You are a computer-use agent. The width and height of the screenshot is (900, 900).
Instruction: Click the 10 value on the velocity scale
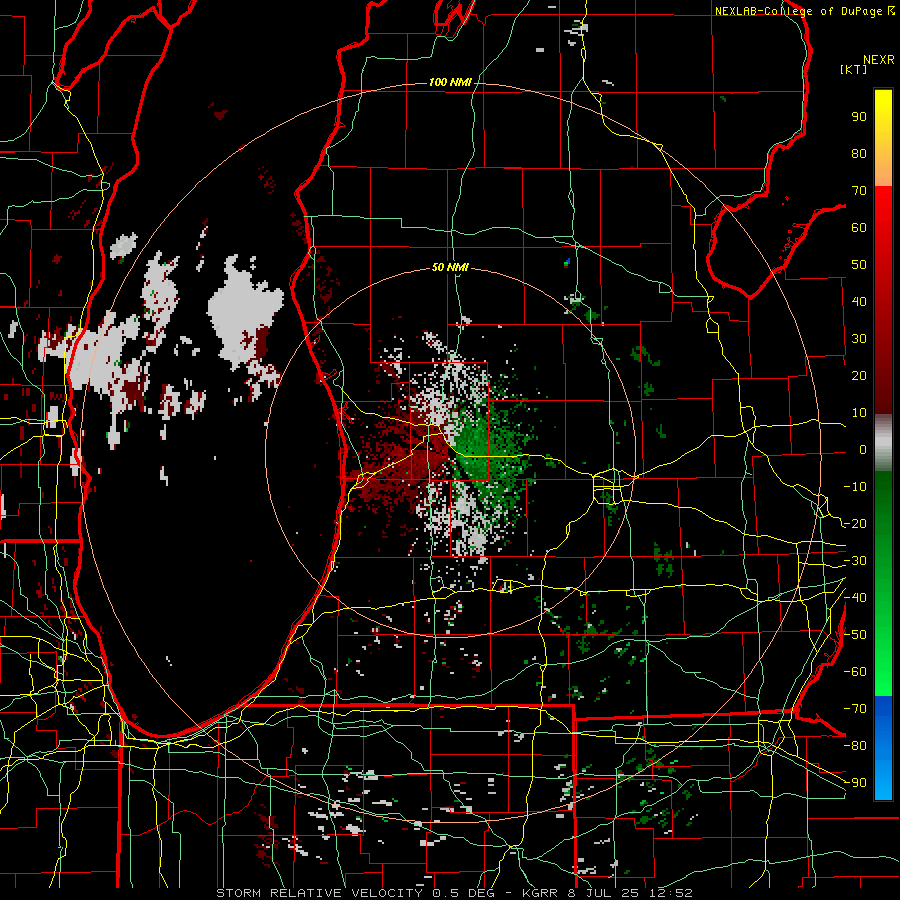point(859,413)
